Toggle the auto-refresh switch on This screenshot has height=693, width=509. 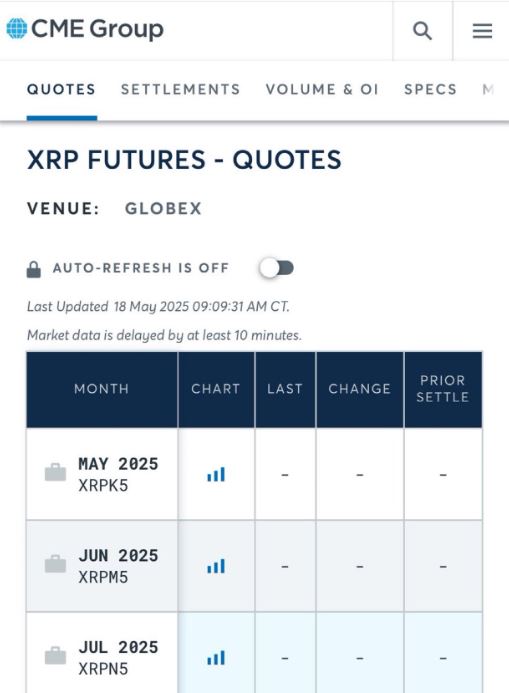[x=277, y=268]
